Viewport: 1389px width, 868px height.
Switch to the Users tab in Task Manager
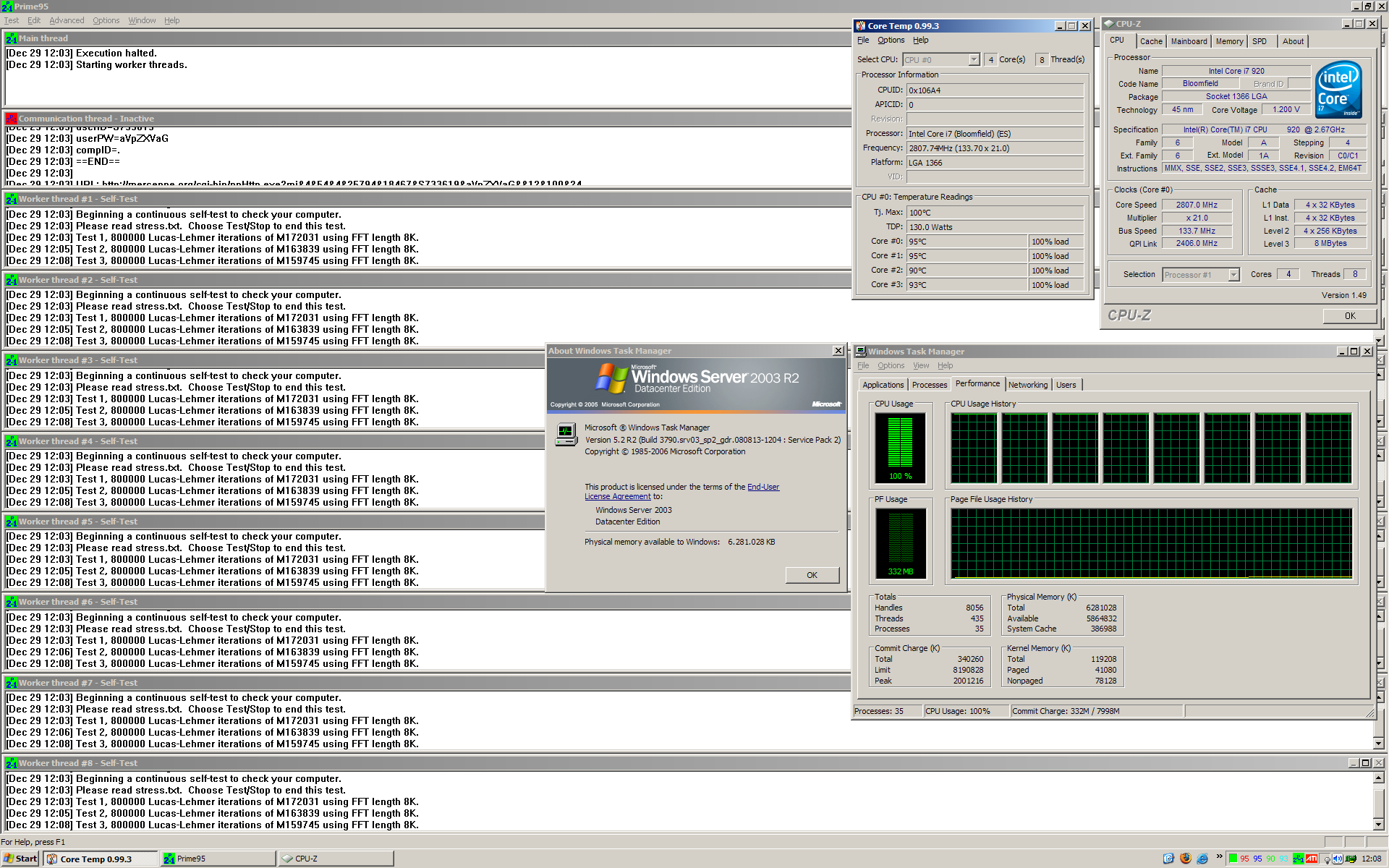(x=1066, y=385)
